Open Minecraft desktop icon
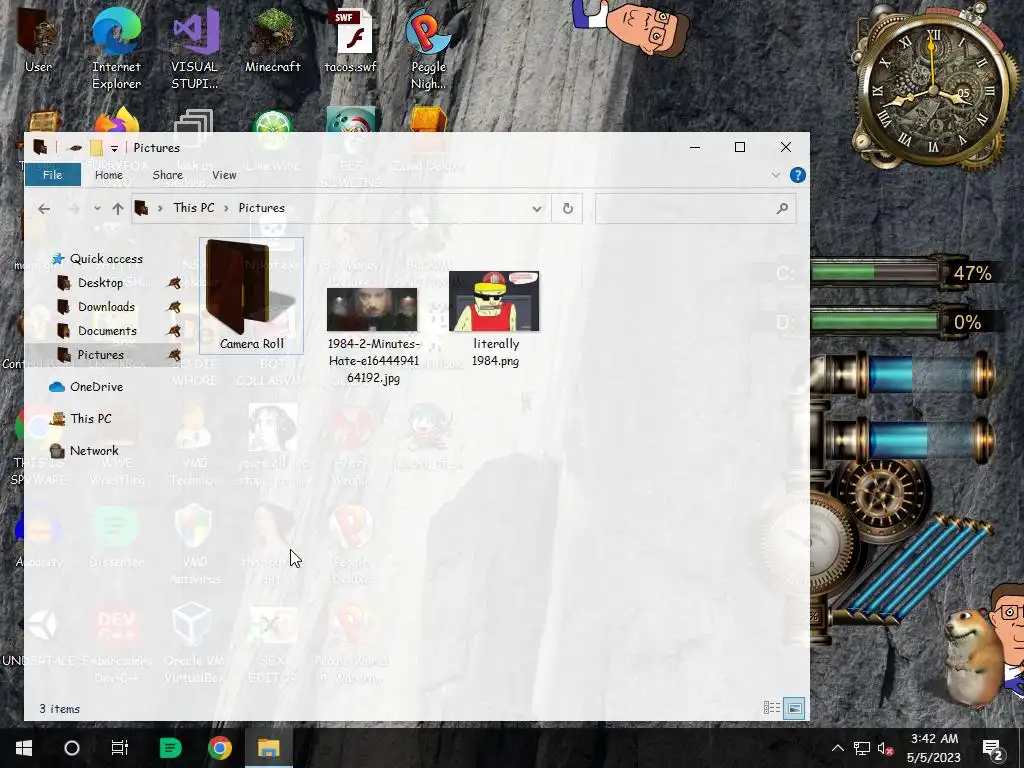Screen dimensions: 1024x768 (x=272, y=40)
